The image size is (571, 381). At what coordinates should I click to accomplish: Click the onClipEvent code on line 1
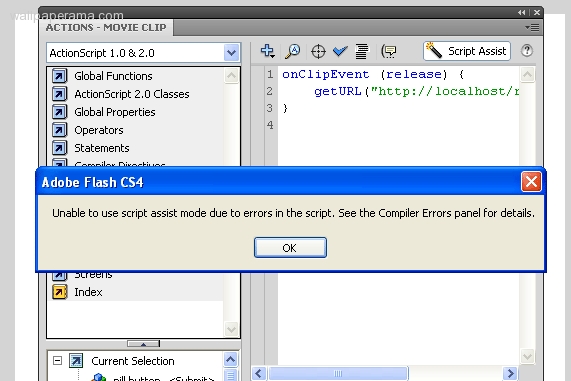[x=326, y=74]
